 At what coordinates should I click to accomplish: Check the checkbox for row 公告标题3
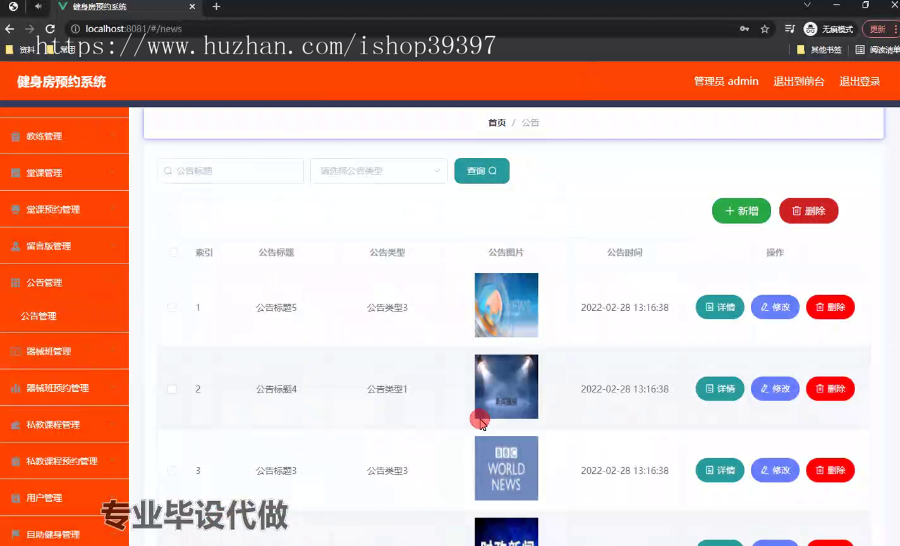(172, 470)
